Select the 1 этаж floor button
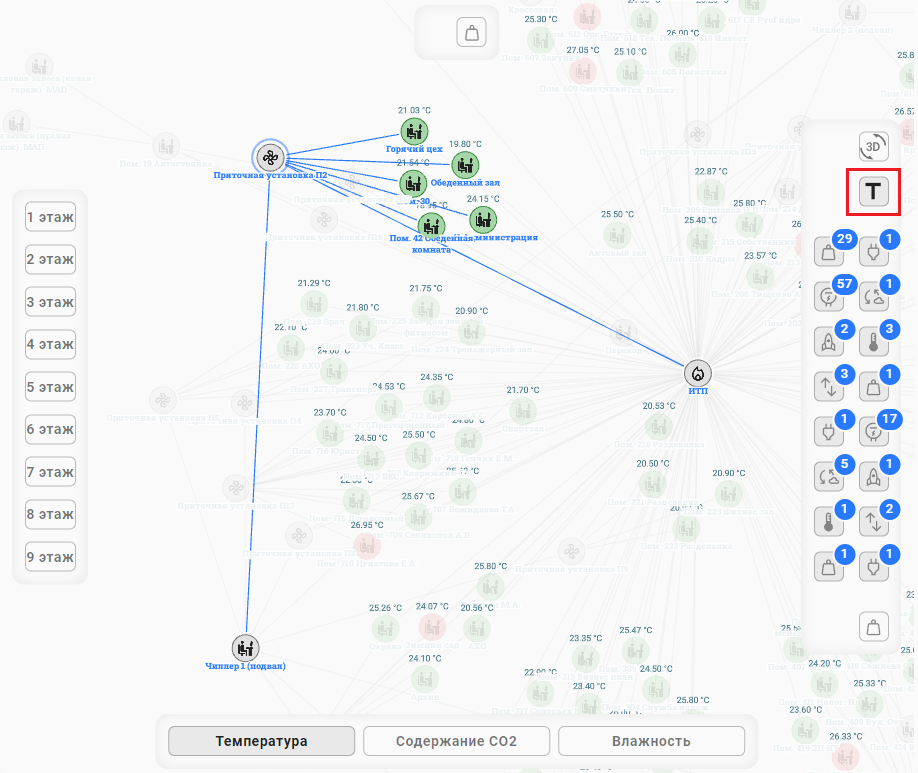This screenshot has height=773, width=918. [50, 217]
